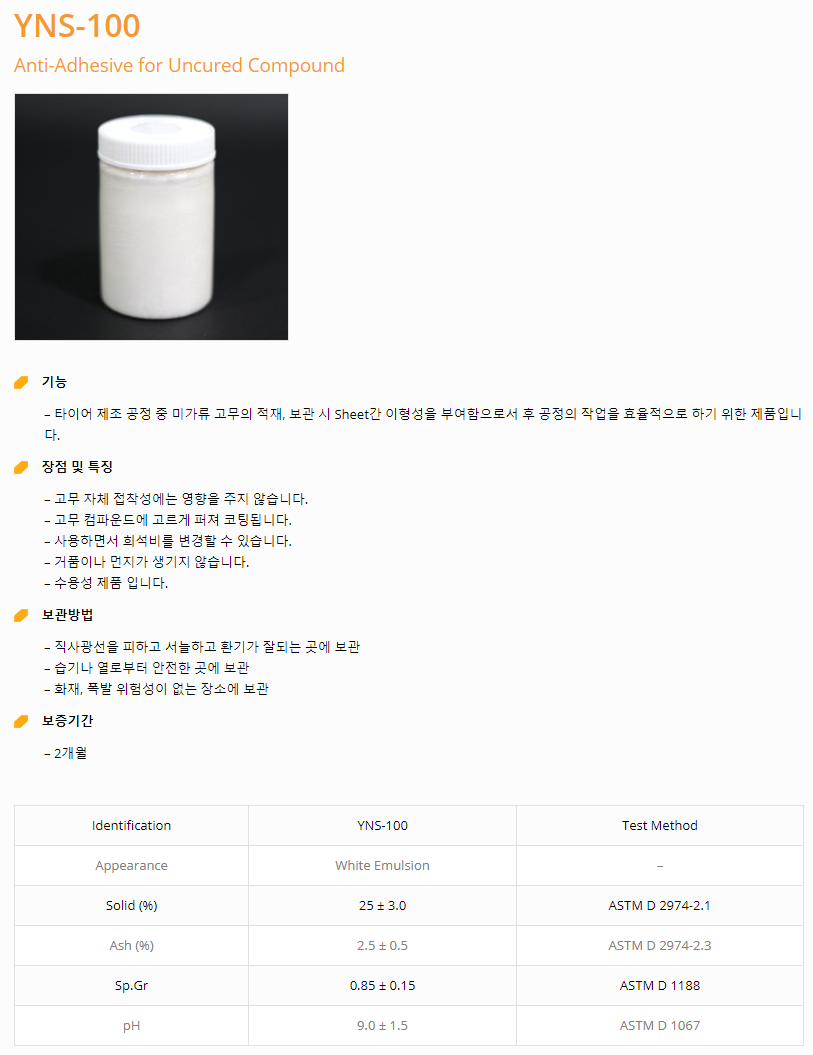
Task: Click the YNS-100 page title
Action: [x=77, y=26]
